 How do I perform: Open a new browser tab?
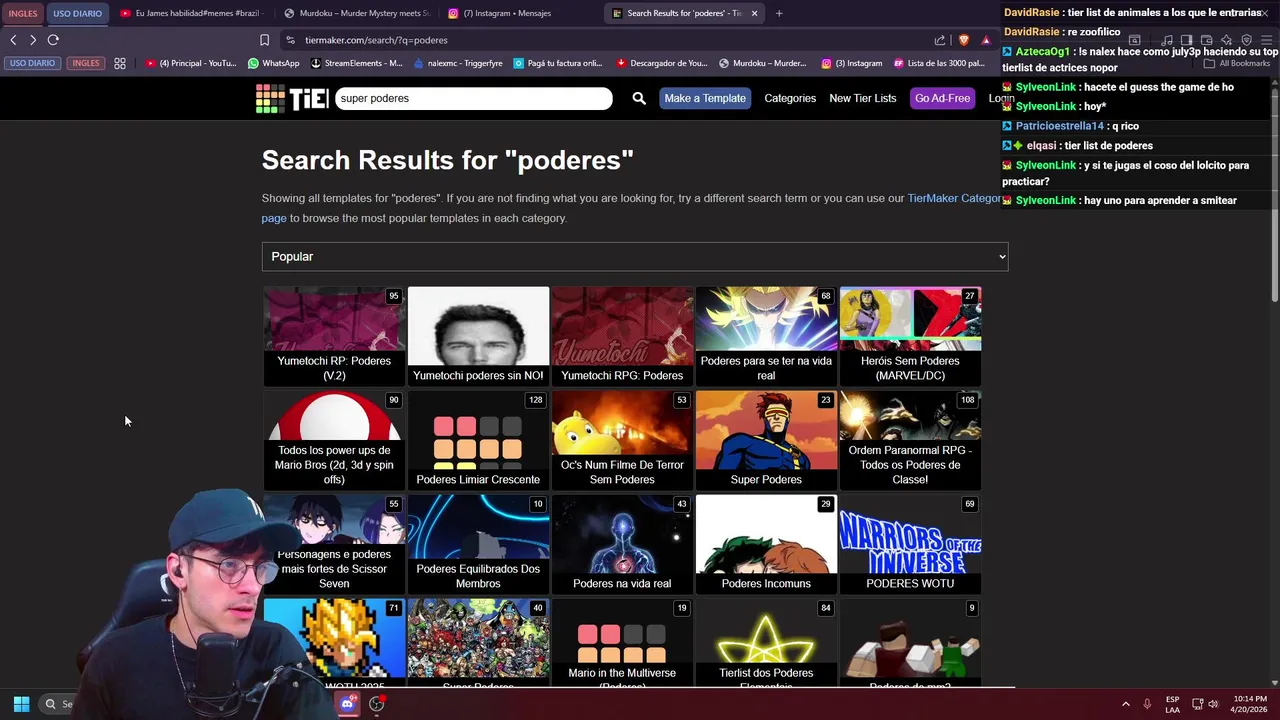(779, 13)
